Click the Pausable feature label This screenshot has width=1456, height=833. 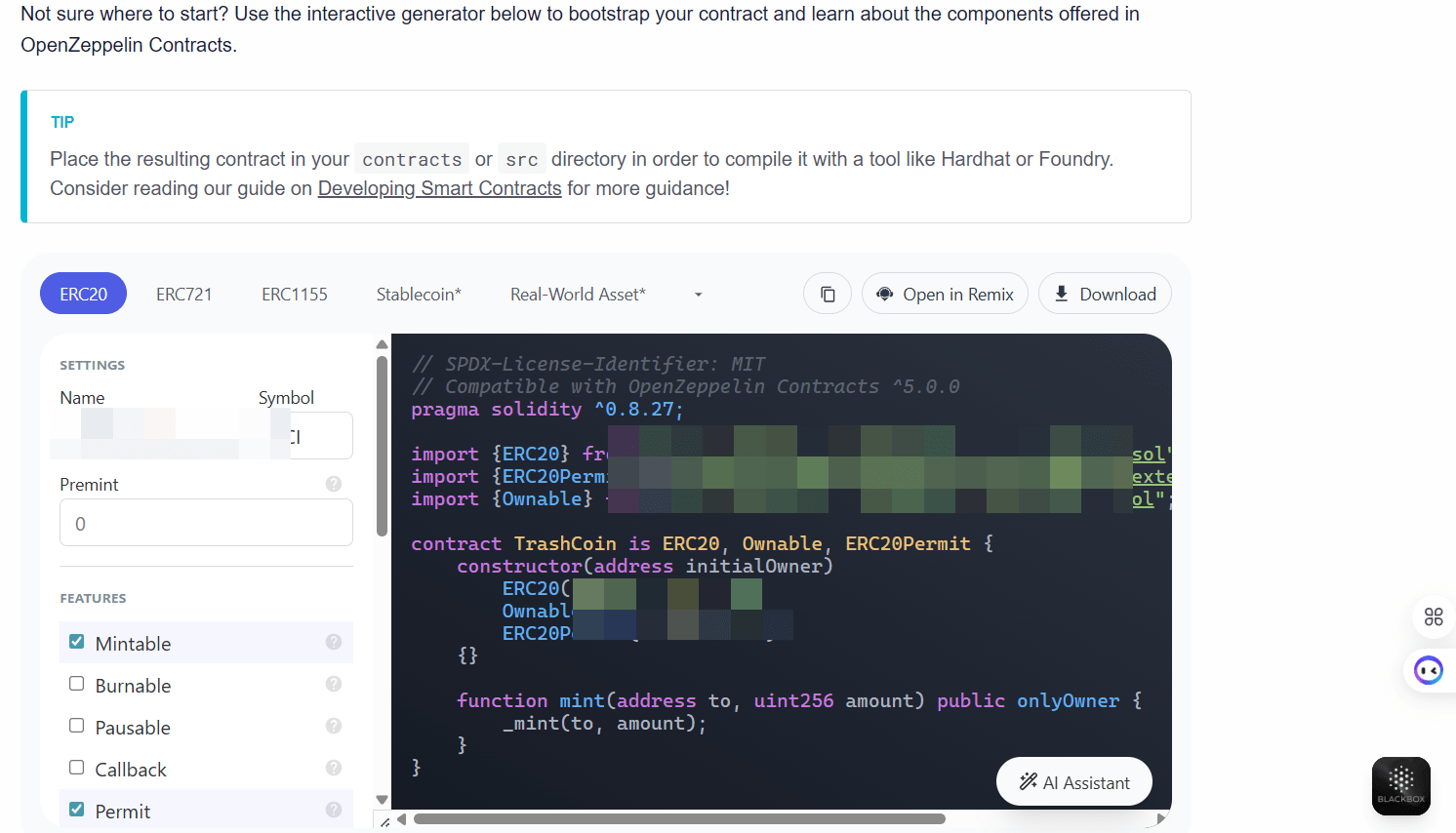point(133,728)
